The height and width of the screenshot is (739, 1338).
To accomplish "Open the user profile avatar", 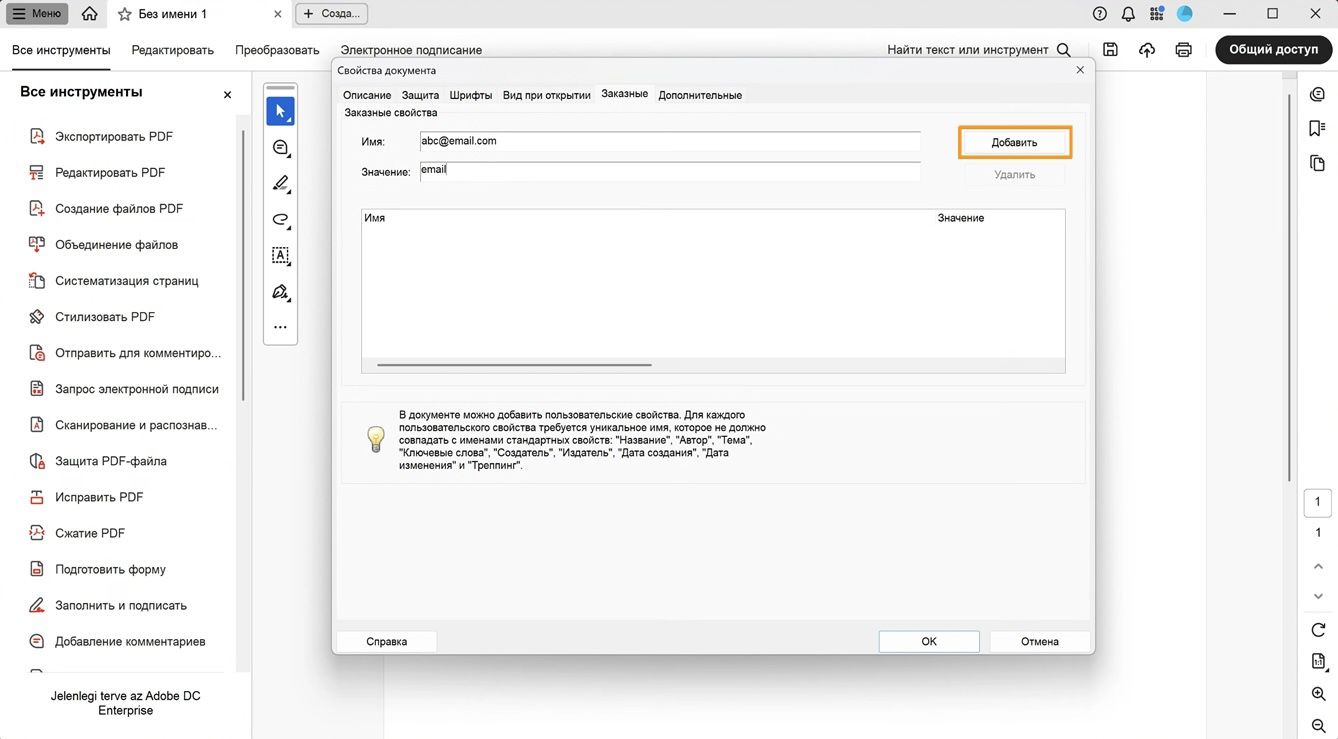I will click(x=1185, y=14).
